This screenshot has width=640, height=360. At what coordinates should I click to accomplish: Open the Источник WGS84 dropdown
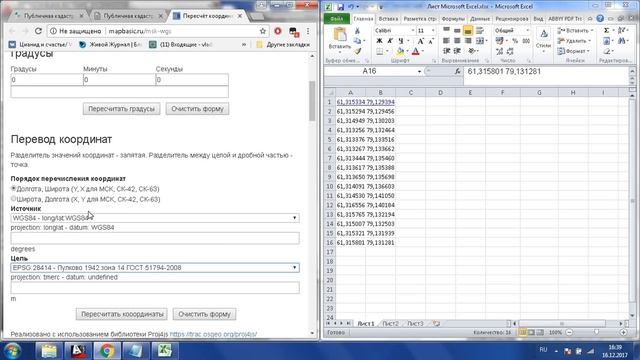coord(155,218)
